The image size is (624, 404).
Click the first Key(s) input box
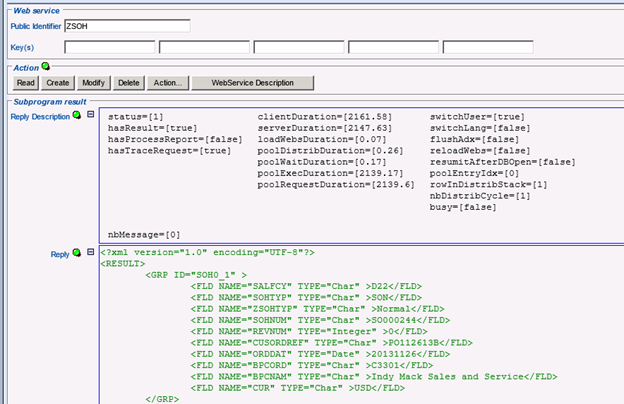[110, 47]
